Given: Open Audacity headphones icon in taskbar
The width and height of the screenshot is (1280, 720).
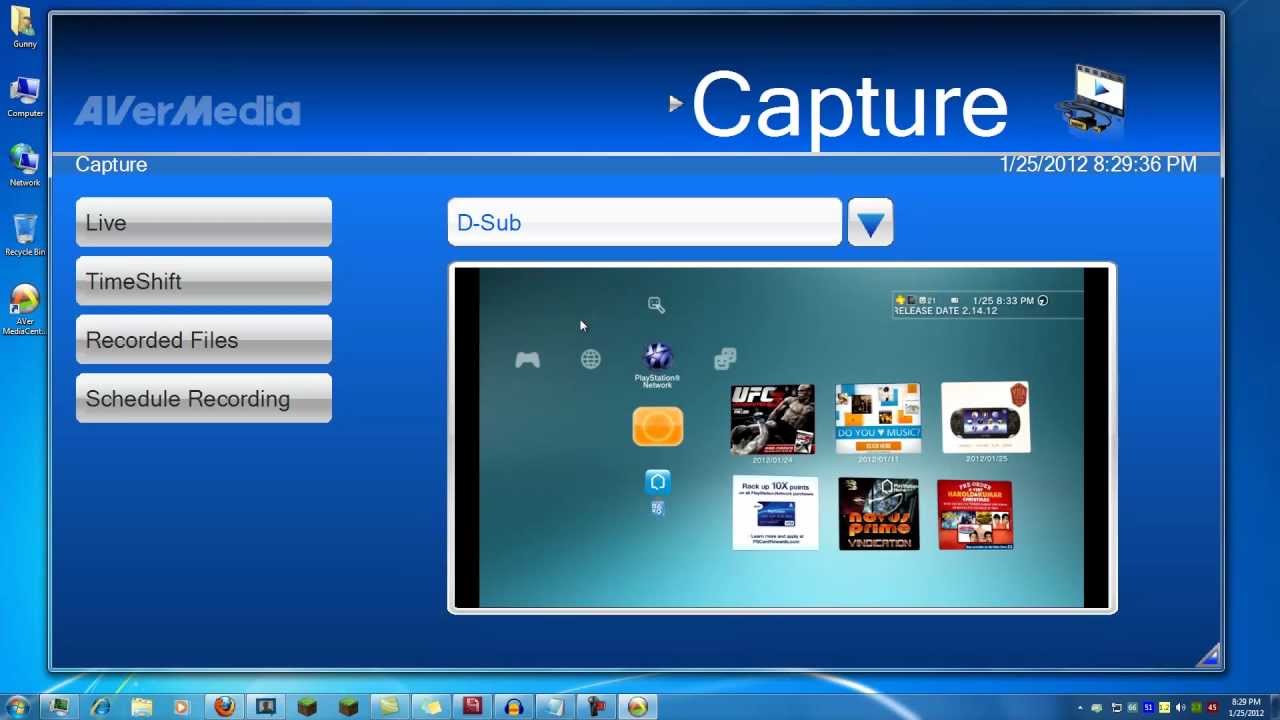Looking at the screenshot, I should click(513, 707).
